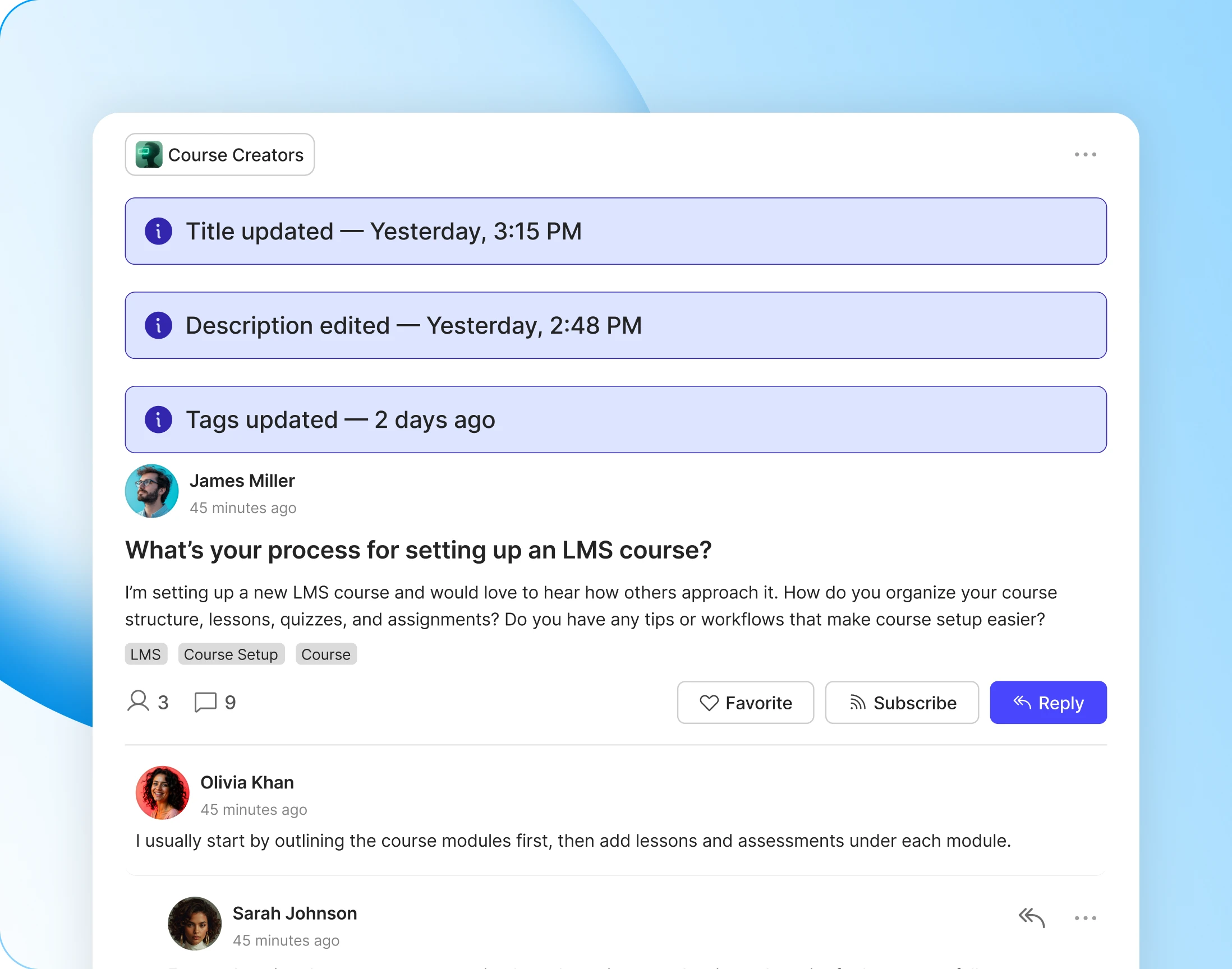
Task: Select the Title updated notice banner
Action: (615, 231)
